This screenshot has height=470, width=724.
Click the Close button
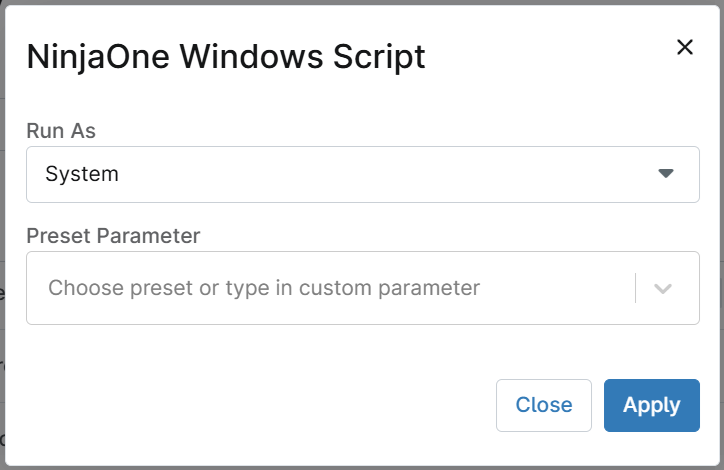click(x=544, y=405)
